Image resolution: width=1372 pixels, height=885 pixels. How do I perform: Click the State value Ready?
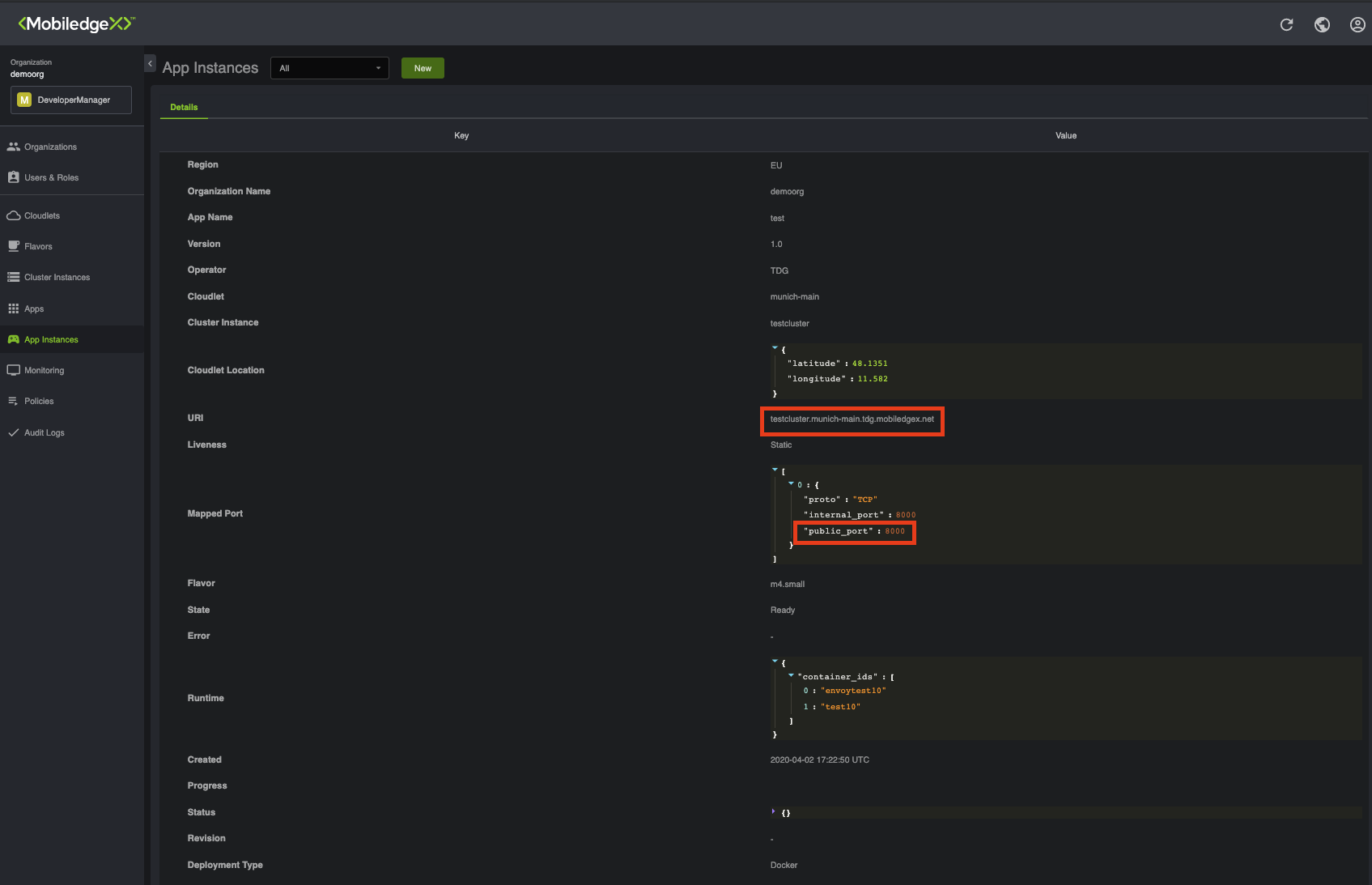(x=782, y=611)
